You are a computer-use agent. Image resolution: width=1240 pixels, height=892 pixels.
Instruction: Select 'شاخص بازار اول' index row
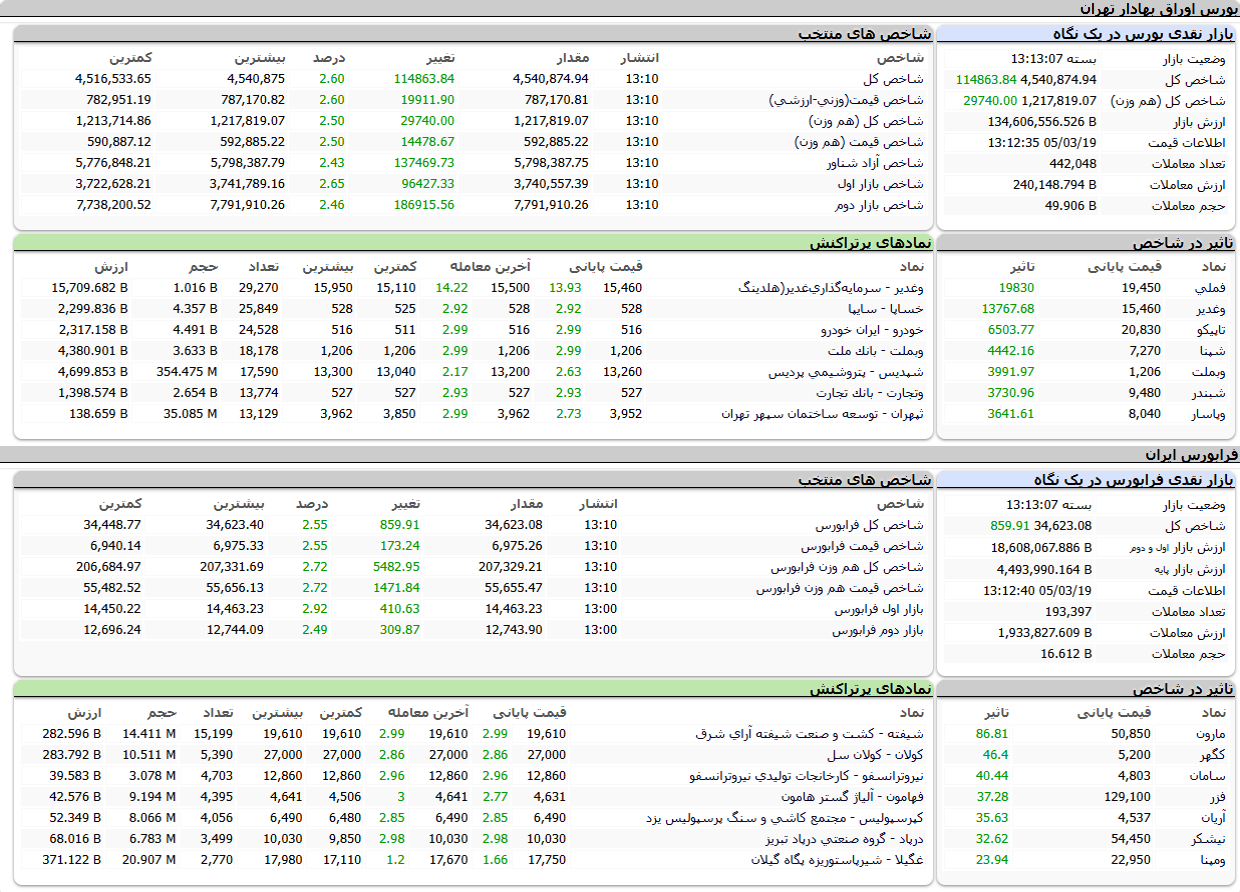pyautogui.click(x=473, y=183)
